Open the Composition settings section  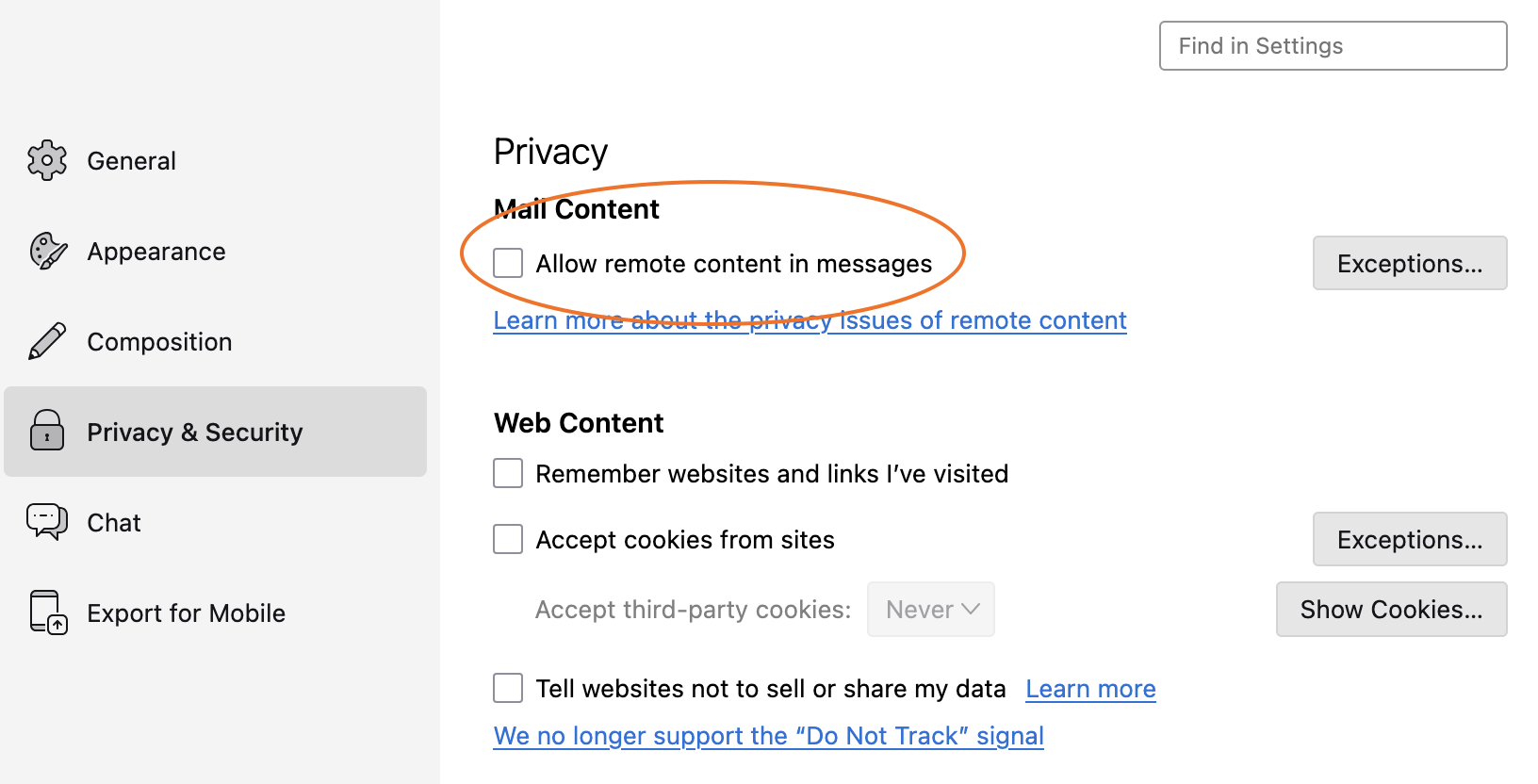[159, 342]
